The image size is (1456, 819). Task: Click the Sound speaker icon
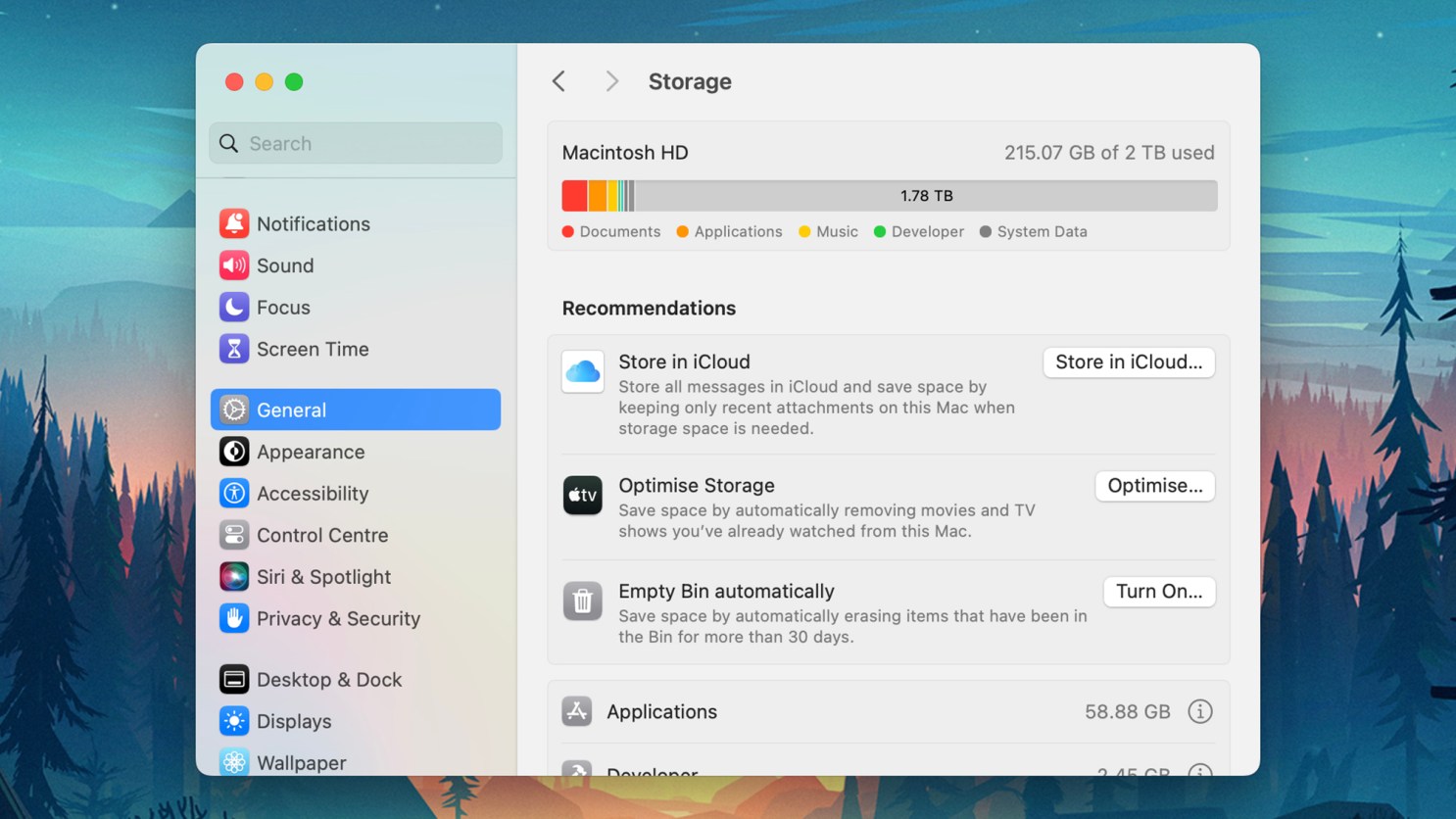click(234, 265)
